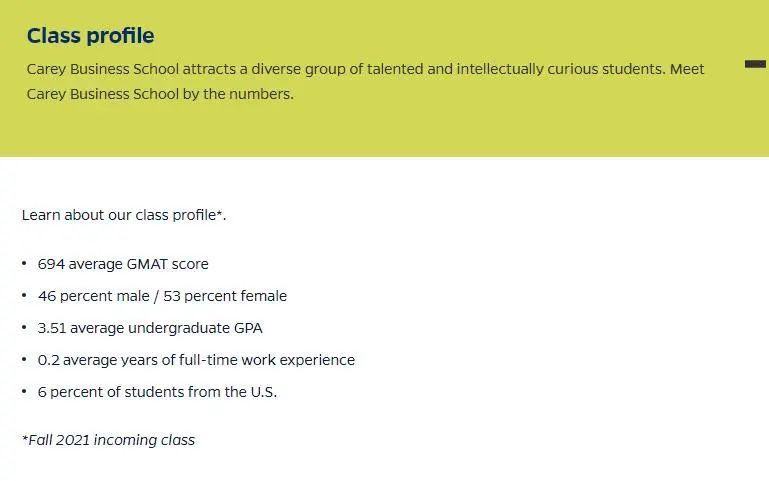This screenshot has width=769, height=481.
Task: Click 'Learn about our class profile' text
Action: (x=120, y=215)
